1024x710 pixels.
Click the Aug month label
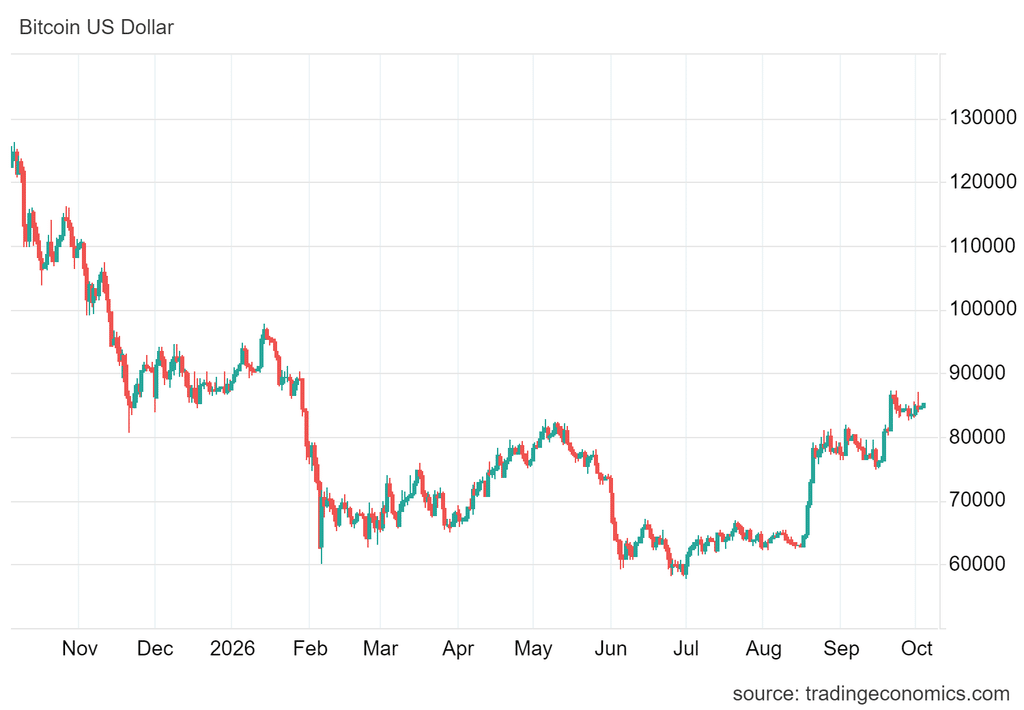tap(763, 649)
